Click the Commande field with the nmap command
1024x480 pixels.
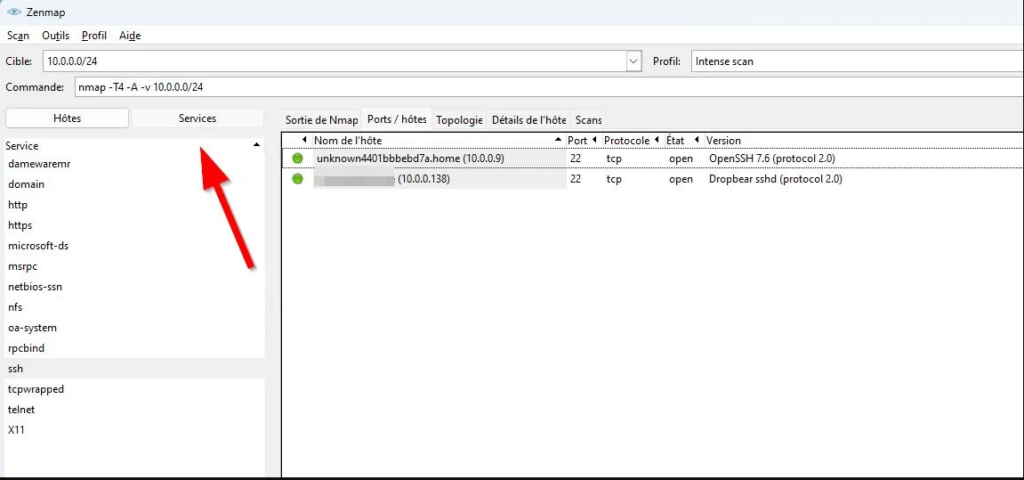[x=549, y=87]
